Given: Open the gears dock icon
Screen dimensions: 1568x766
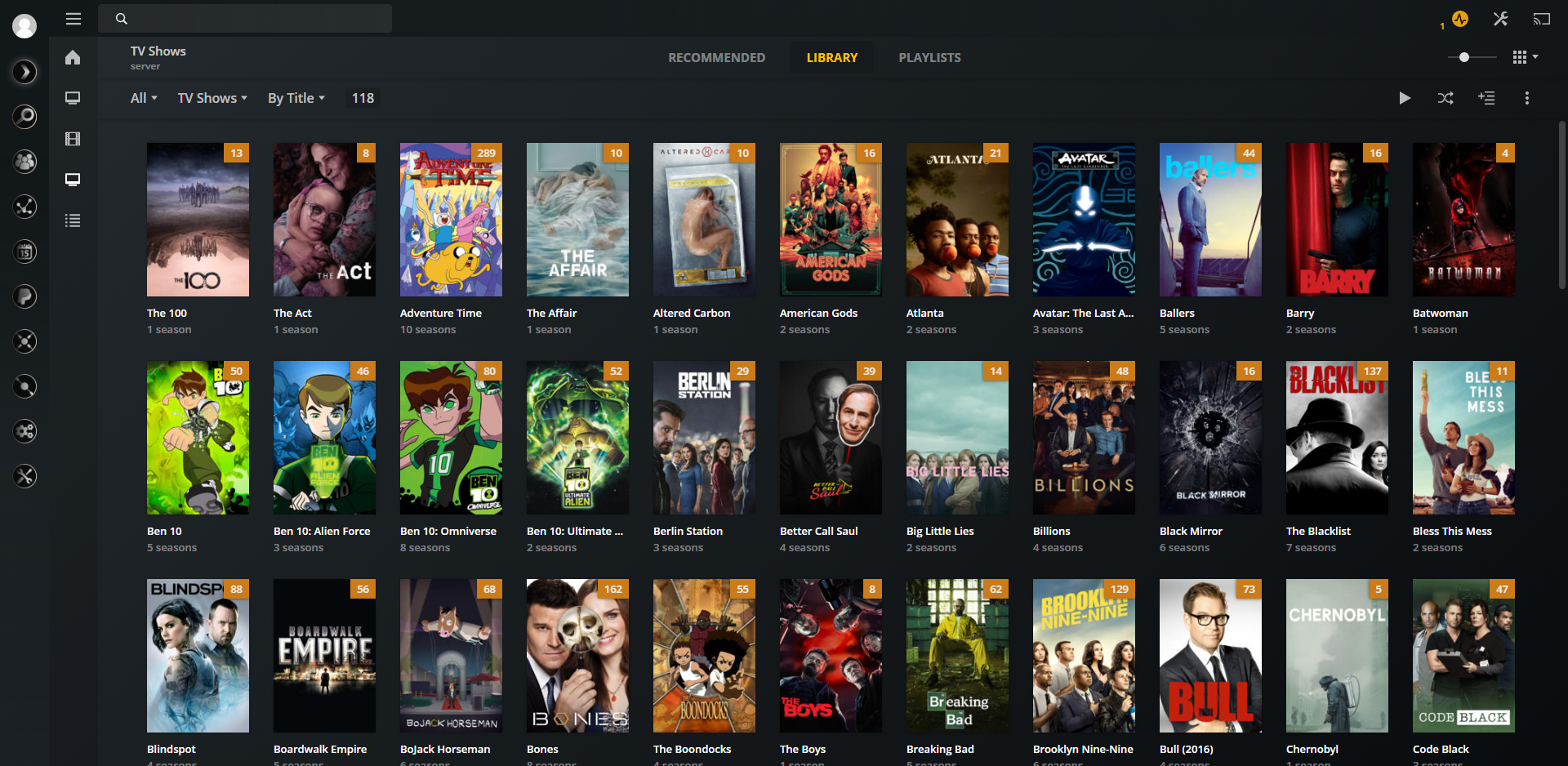Looking at the screenshot, I should pyautogui.click(x=24, y=431).
